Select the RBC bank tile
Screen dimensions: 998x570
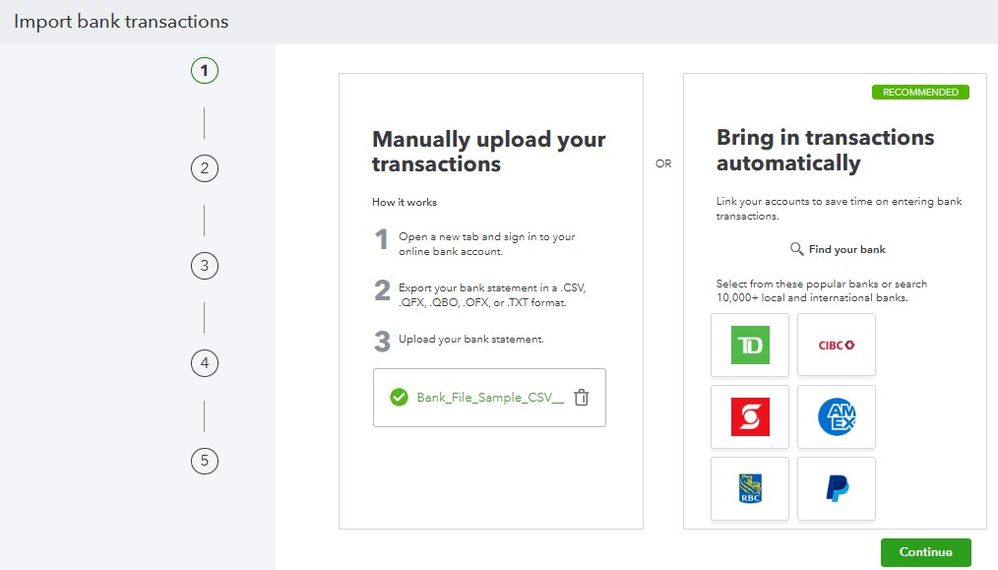pos(750,489)
